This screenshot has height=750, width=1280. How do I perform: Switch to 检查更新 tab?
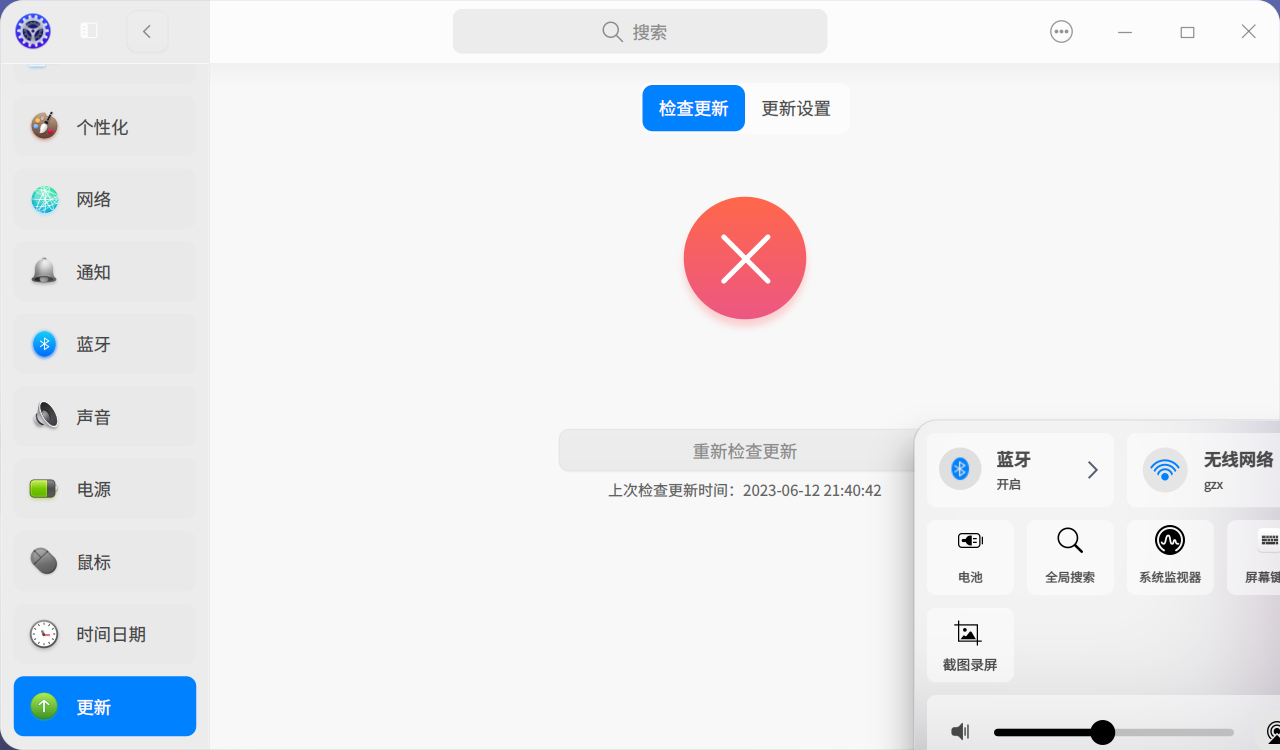[693, 108]
